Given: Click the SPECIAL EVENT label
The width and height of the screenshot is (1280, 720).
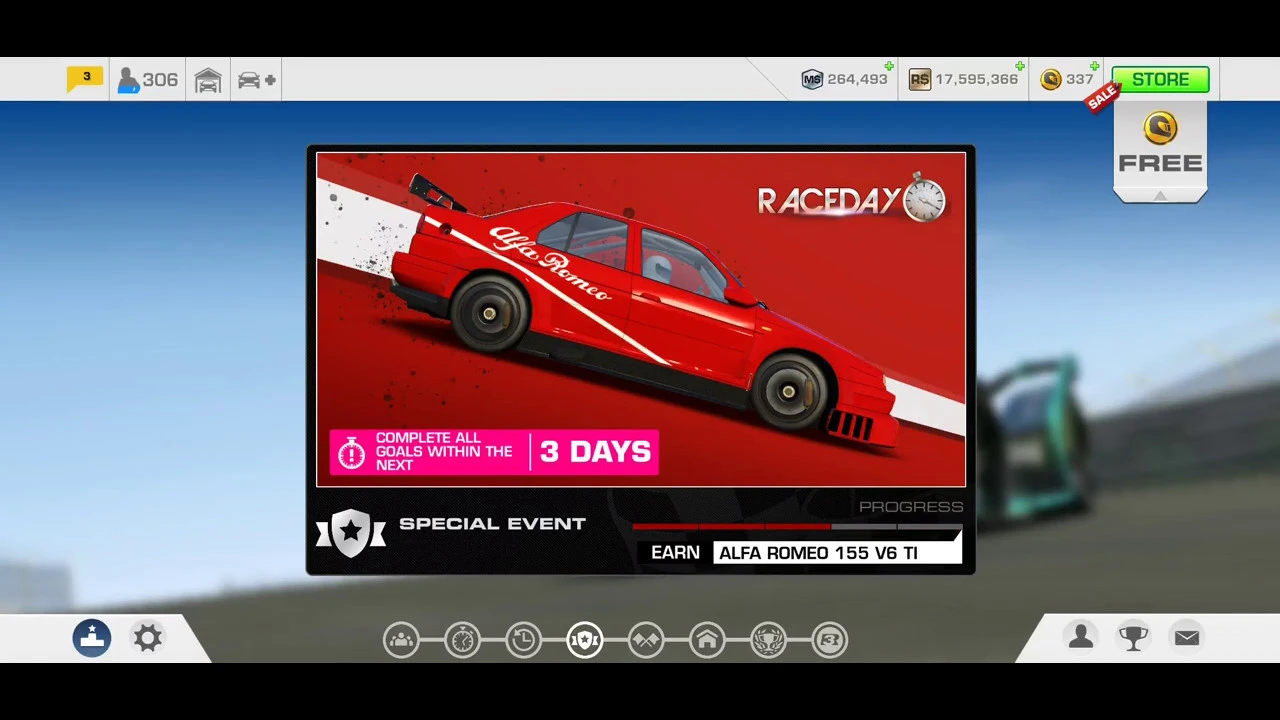Looking at the screenshot, I should click(x=492, y=523).
